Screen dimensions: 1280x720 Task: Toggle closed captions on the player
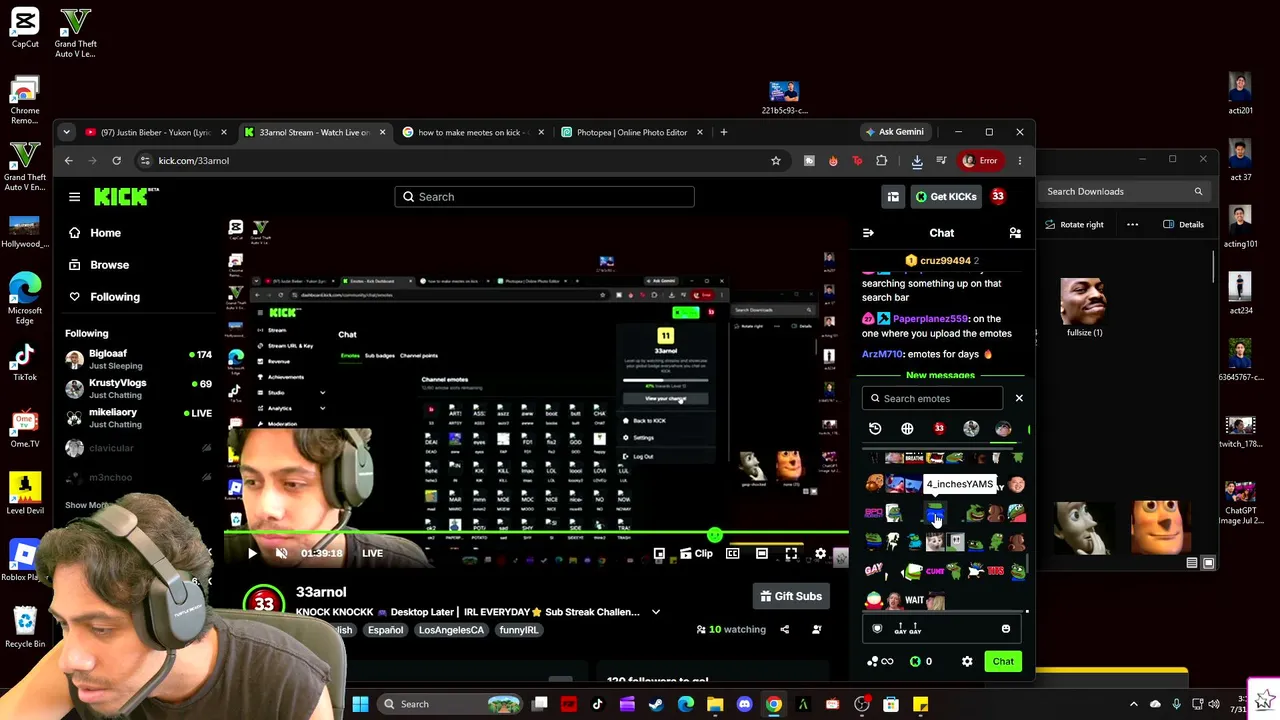[x=732, y=553]
